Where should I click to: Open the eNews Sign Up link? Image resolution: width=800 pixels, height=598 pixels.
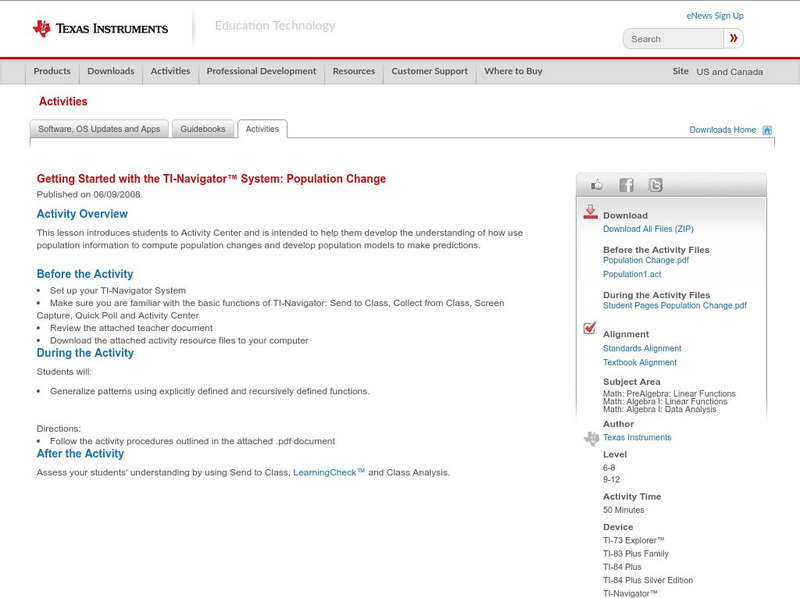coord(715,16)
